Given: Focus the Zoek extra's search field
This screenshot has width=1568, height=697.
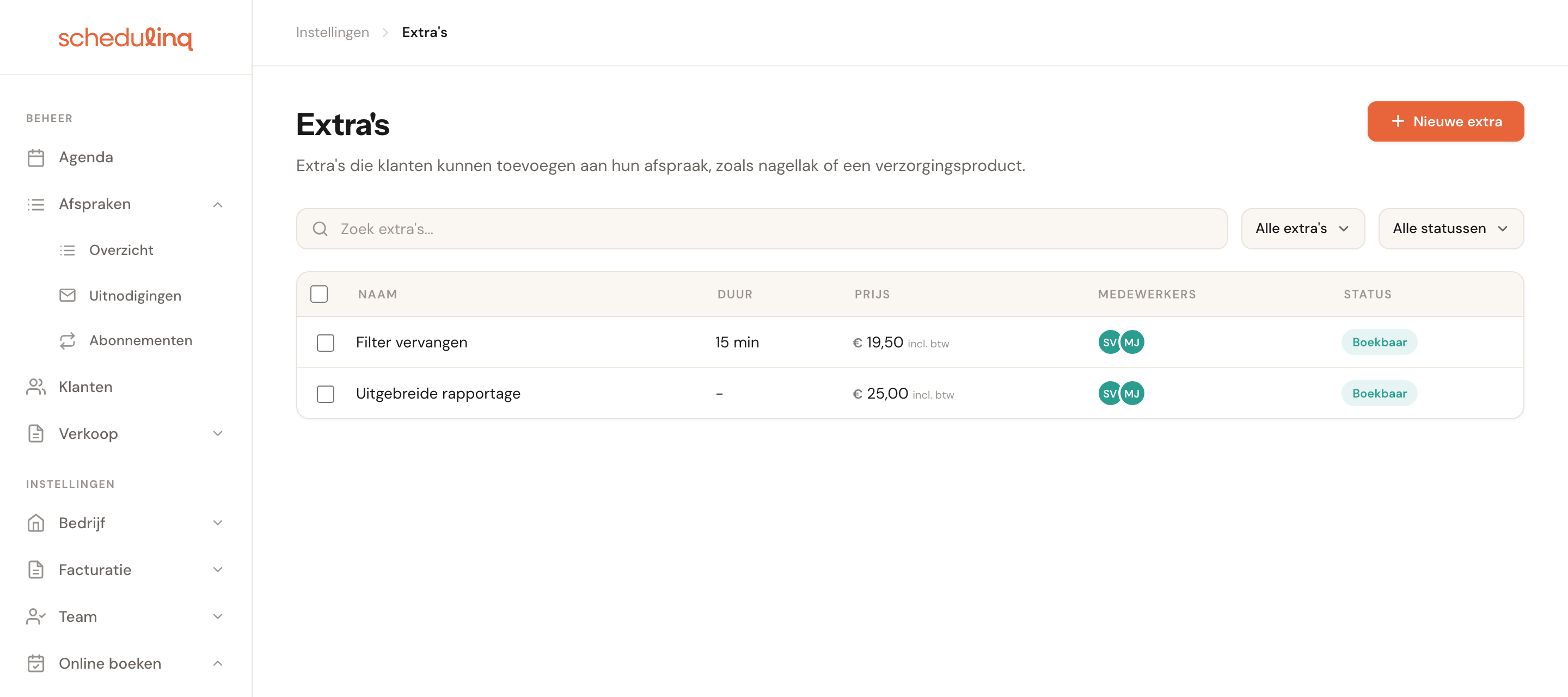Looking at the screenshot, I should (x=762, y=229).
